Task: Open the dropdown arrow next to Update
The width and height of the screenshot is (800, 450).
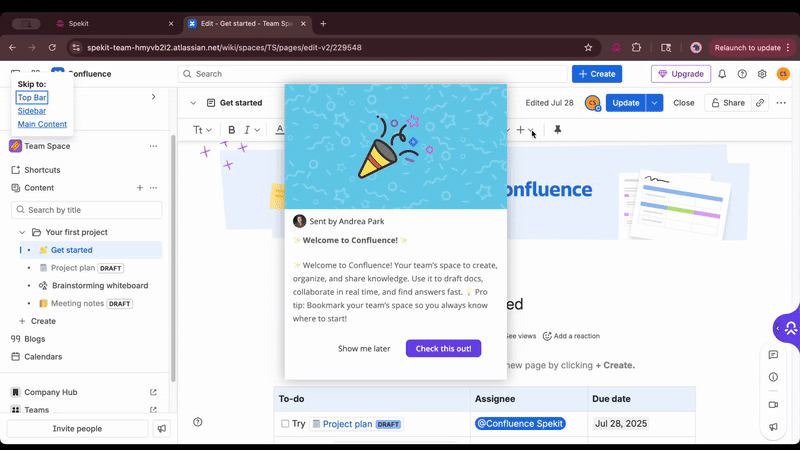Action: click(x=654, y=103)
